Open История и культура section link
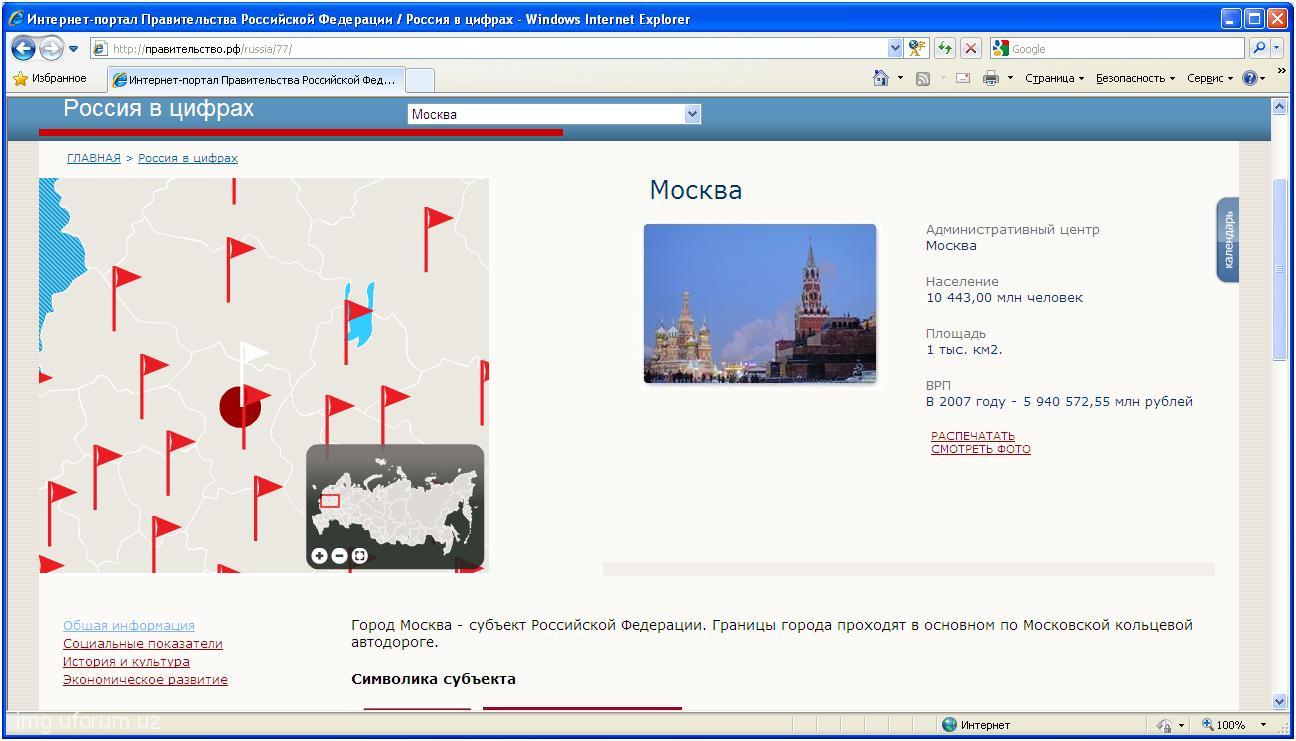 click(x=126, y=662)
